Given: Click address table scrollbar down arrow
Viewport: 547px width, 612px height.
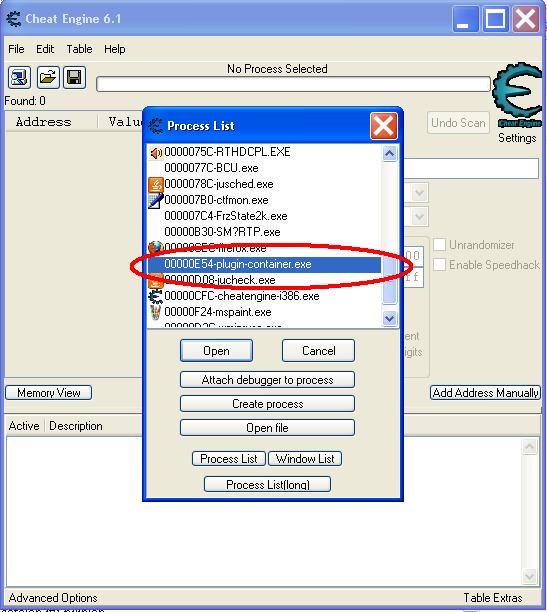Looking at the screenshot, I should click(x=529, y=576).
